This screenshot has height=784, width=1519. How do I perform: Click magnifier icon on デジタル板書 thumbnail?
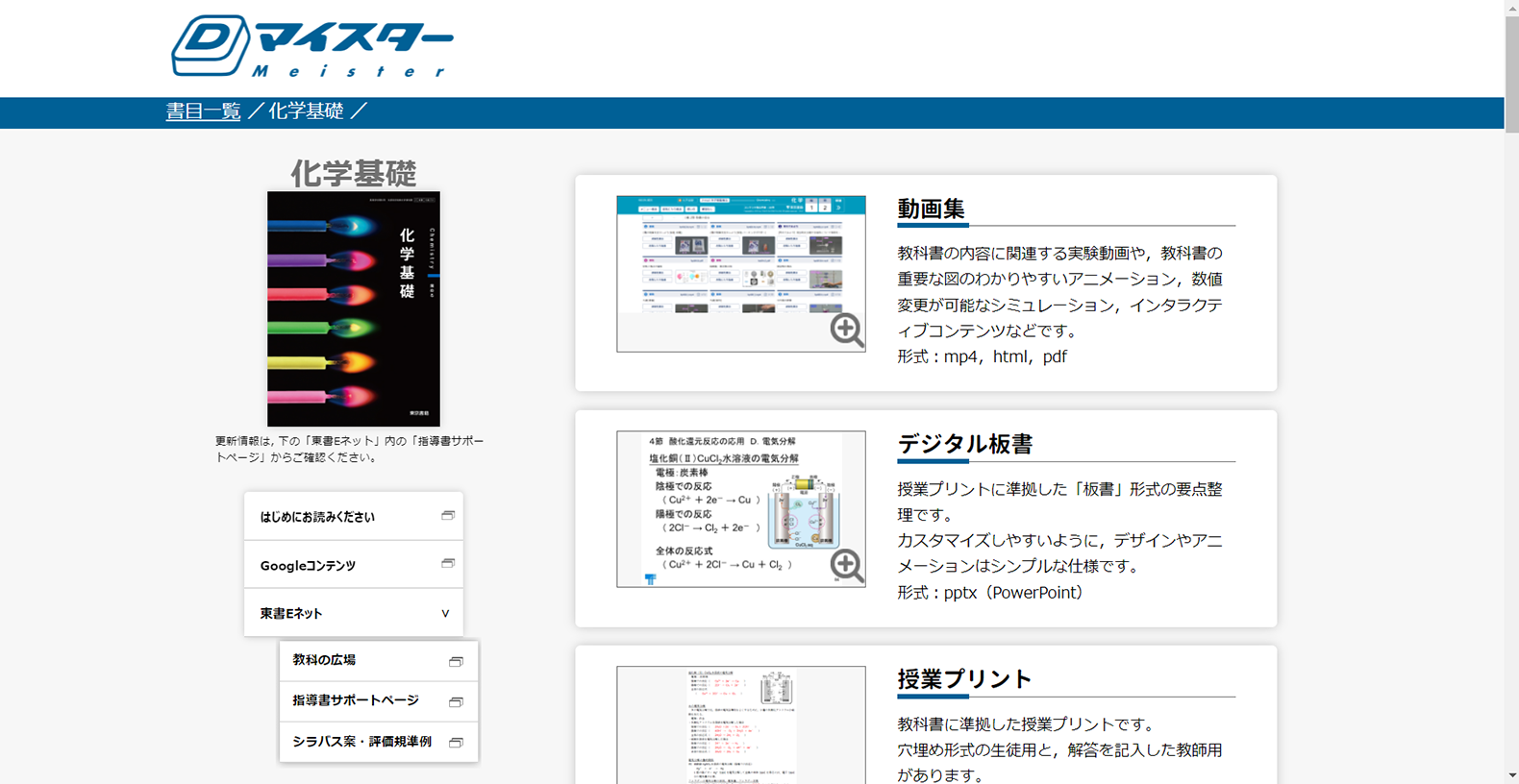847,566
